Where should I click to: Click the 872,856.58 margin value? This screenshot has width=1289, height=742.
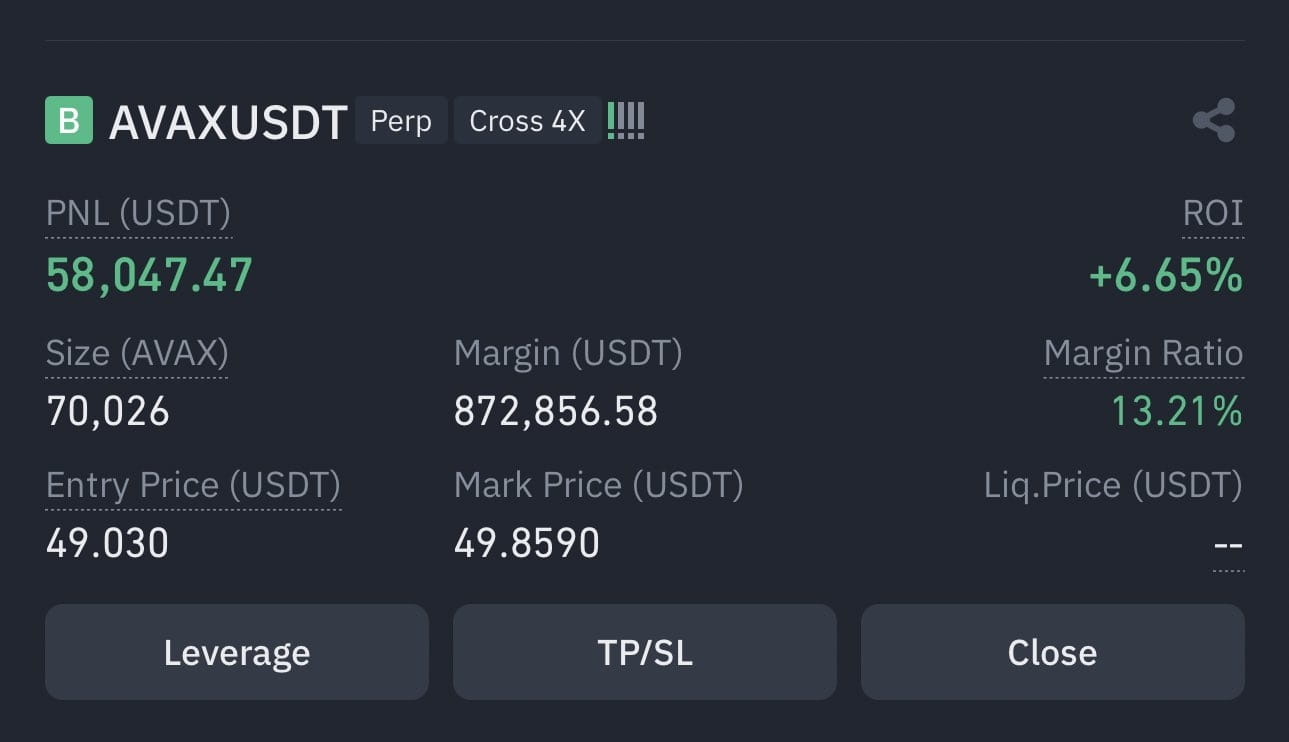click(x=556, y=411)
